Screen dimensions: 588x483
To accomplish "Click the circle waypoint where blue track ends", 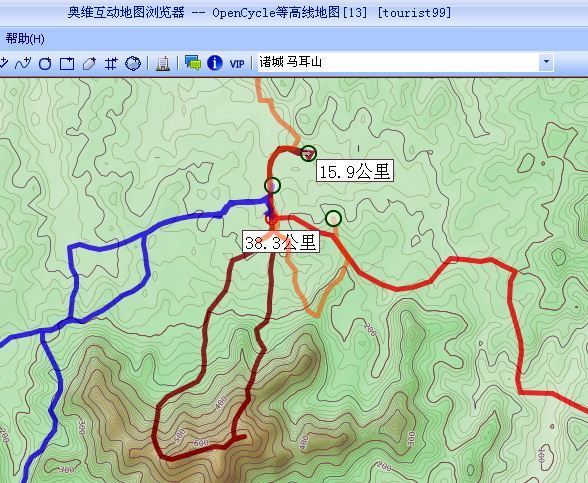I will click(272, 185).
